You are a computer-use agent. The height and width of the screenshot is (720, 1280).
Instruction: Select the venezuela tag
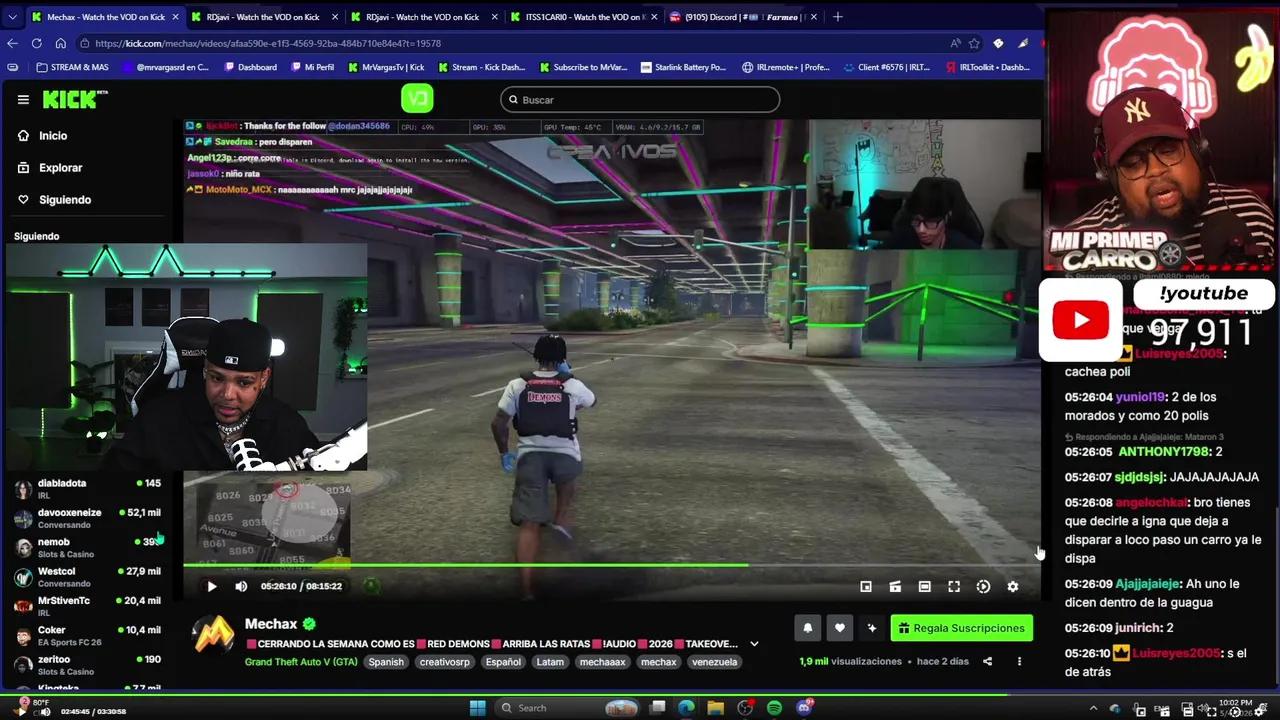[x=714, y=662]
